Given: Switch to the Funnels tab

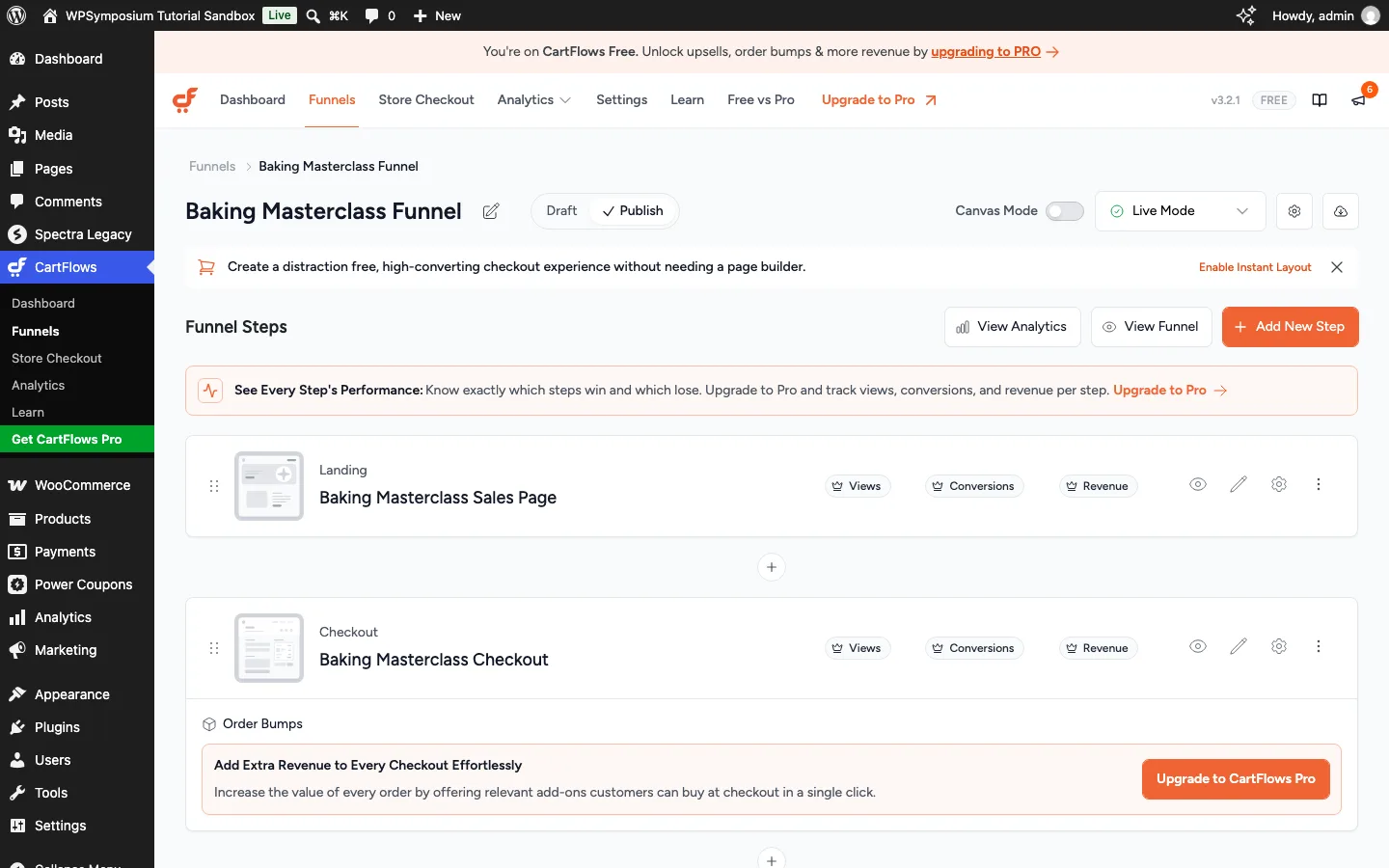Looking at the screenshot, I should 332,100.
